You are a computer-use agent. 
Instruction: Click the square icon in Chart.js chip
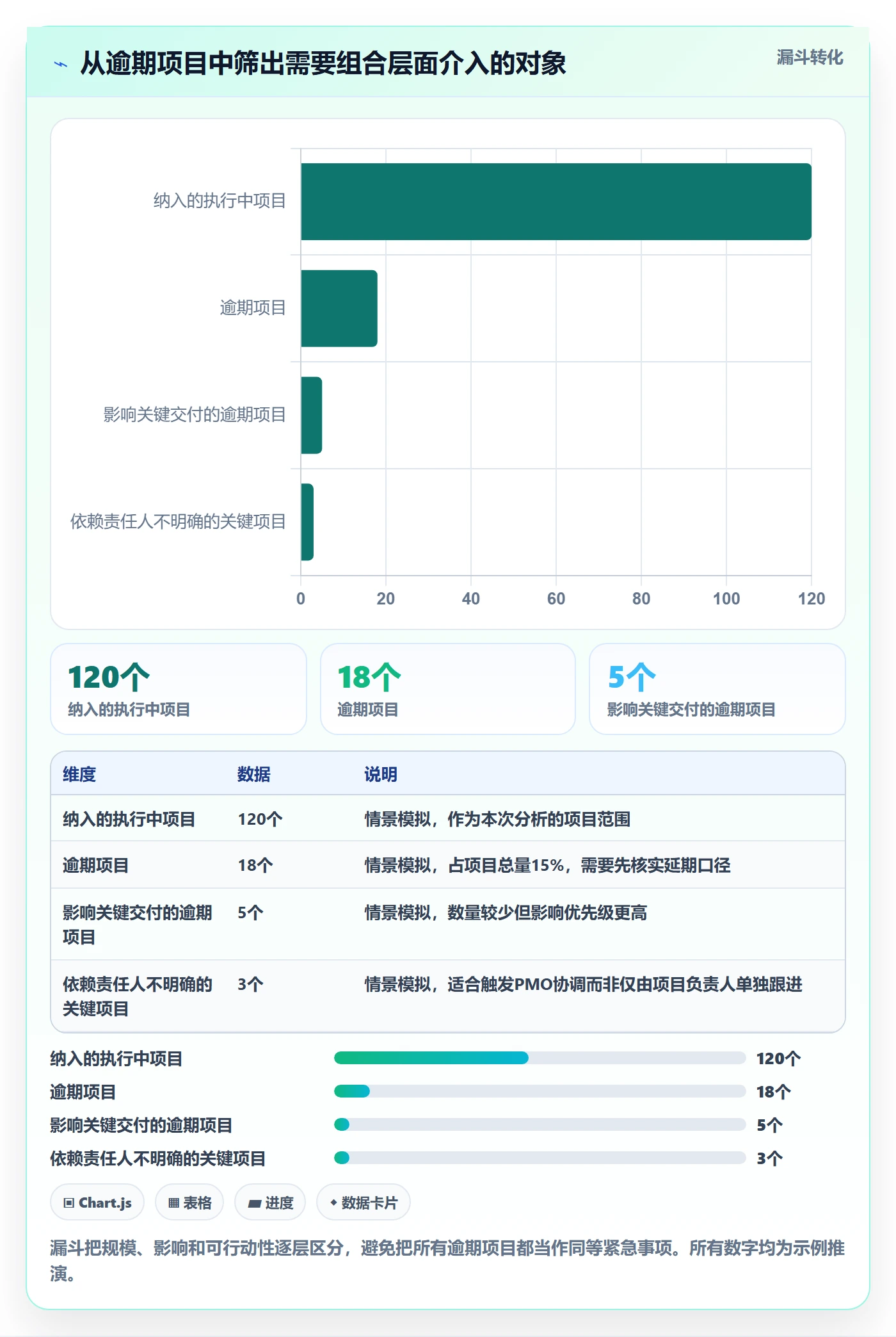tap(69, 1203)
